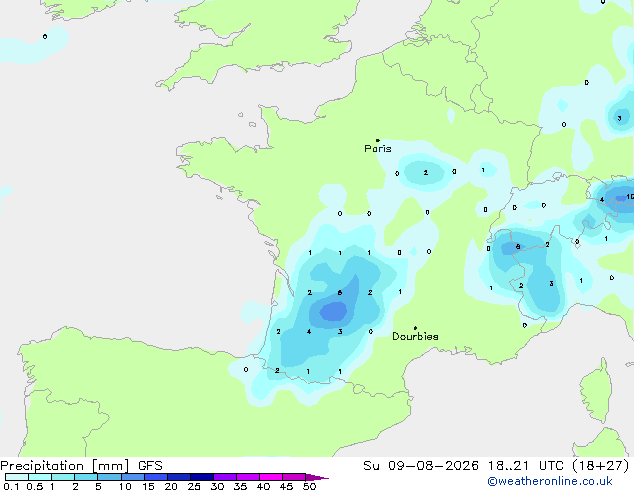Screen dimensions: 634x490
Task: Click the '45' legend scale label
Action: click(x=286, y=486)
